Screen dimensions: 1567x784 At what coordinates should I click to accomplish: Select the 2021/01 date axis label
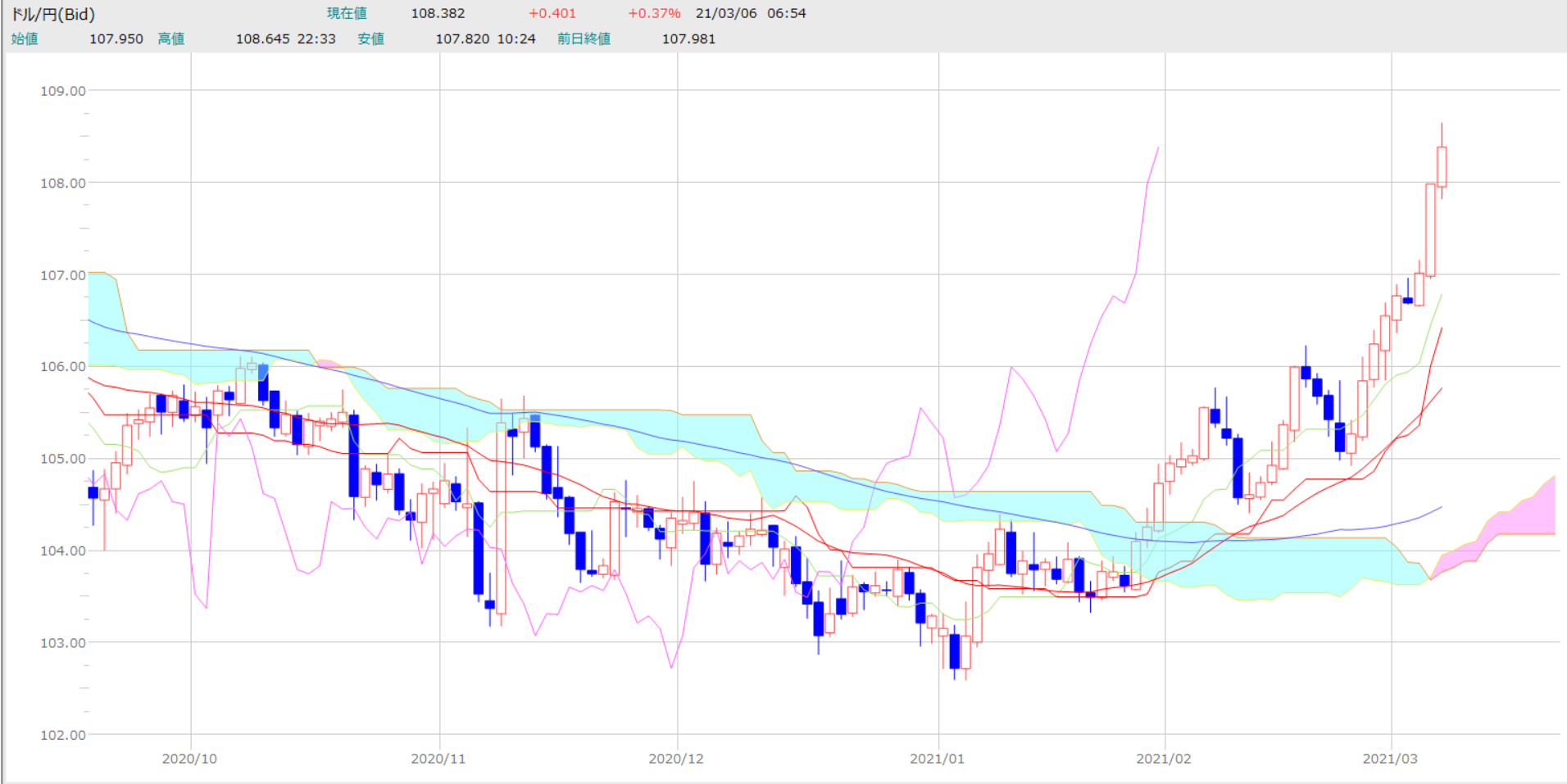point(937,759)
